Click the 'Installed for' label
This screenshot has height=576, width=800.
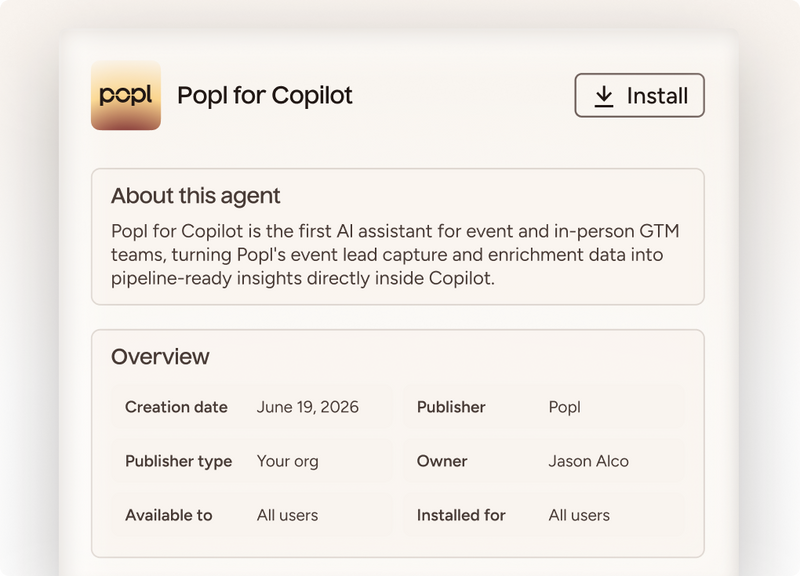461,515
